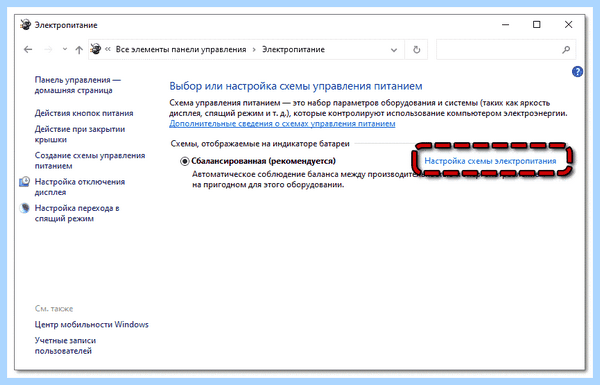Click Все элементы панели управления breadcrumb
The height and width of the screenshot is (385, 600).
[x=181, y=49]
